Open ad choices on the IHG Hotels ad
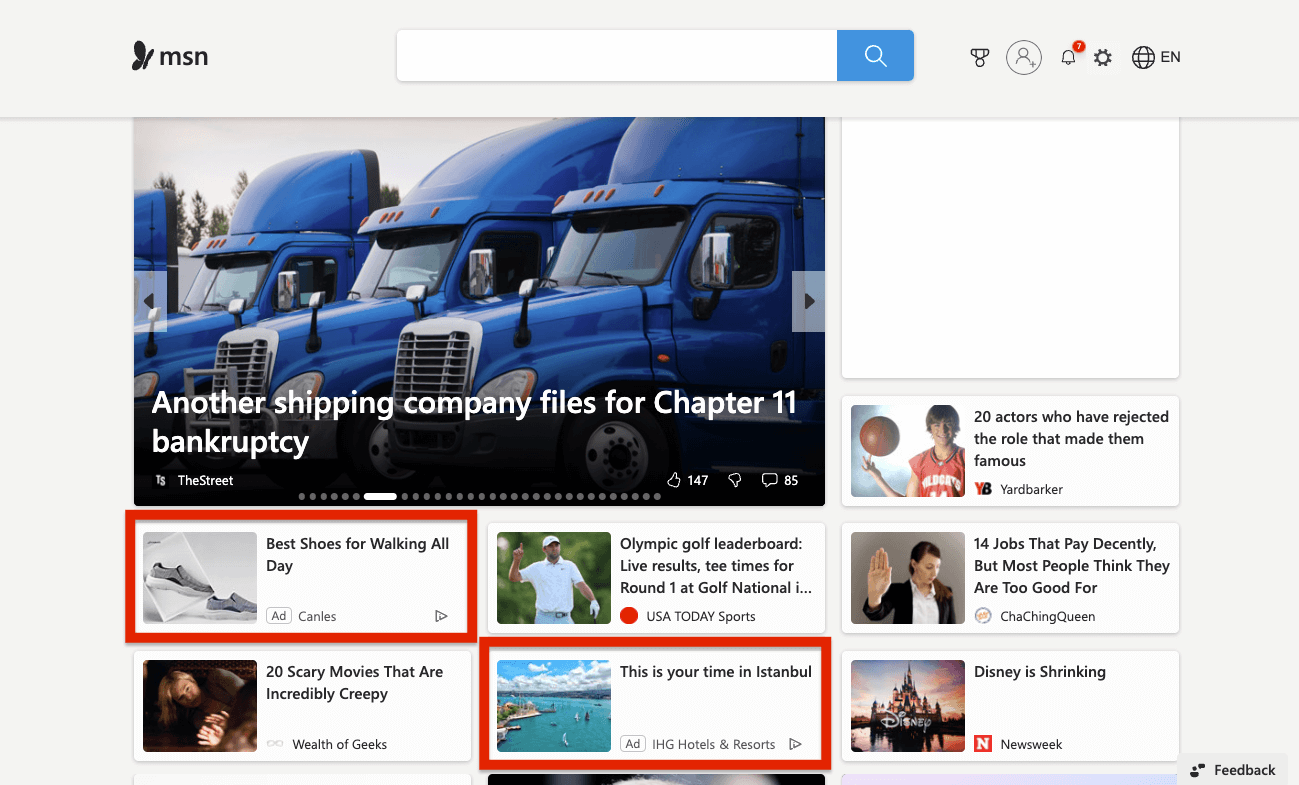The image size is (1299, 785). tap(795, 744)
